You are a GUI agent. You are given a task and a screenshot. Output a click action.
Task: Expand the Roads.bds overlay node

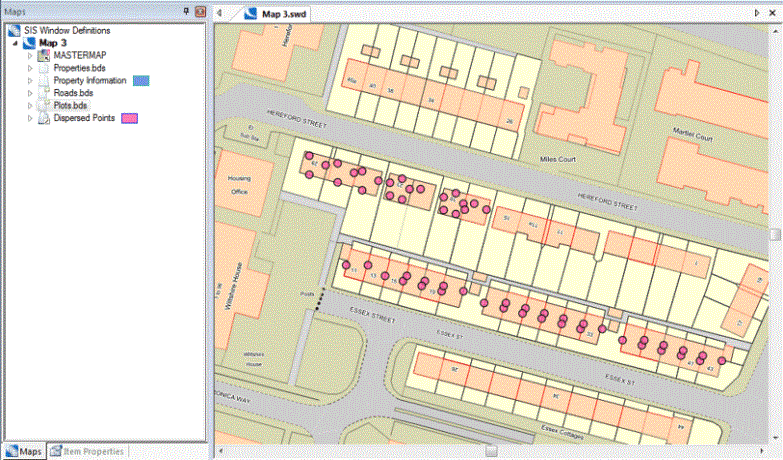[30, 93]
